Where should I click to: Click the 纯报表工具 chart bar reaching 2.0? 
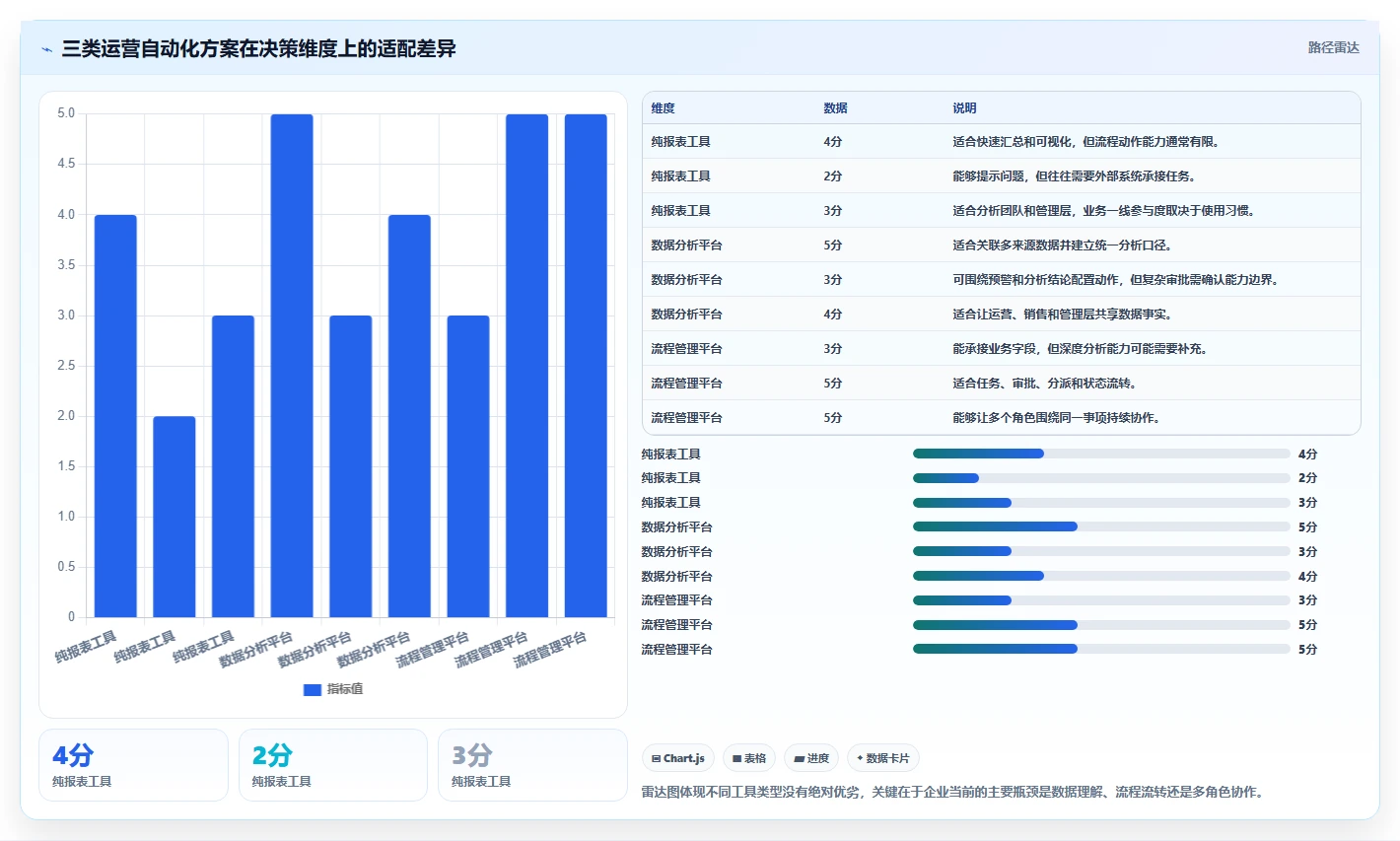click(x=175, y=517)
